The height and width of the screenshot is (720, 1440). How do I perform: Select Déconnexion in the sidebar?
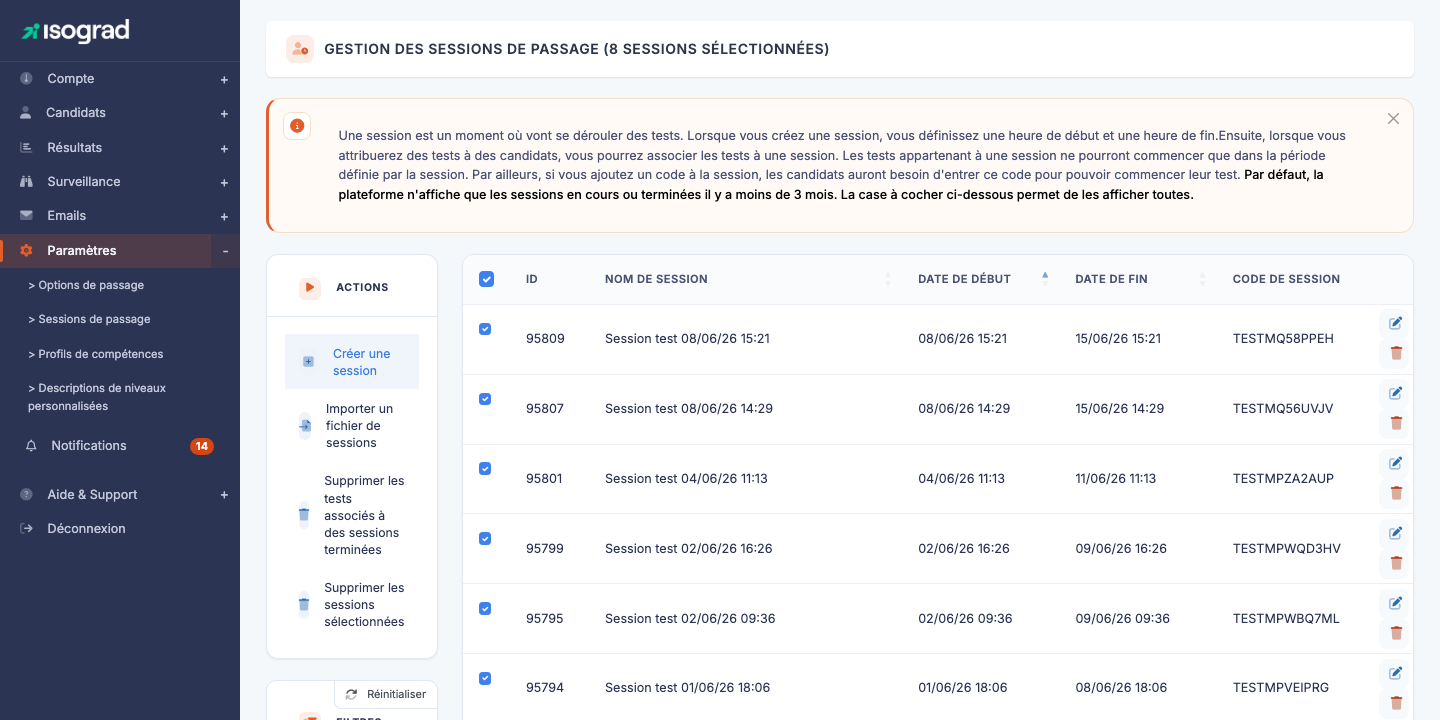(86, 528)
